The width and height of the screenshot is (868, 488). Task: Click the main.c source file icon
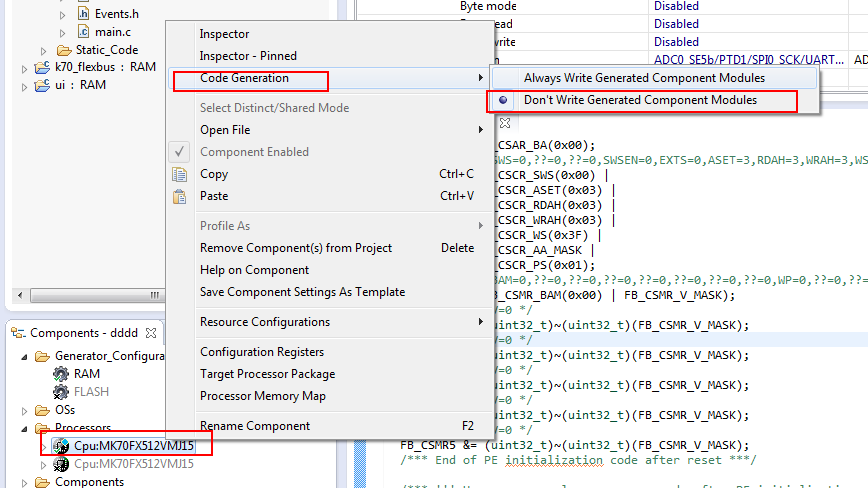83,32
